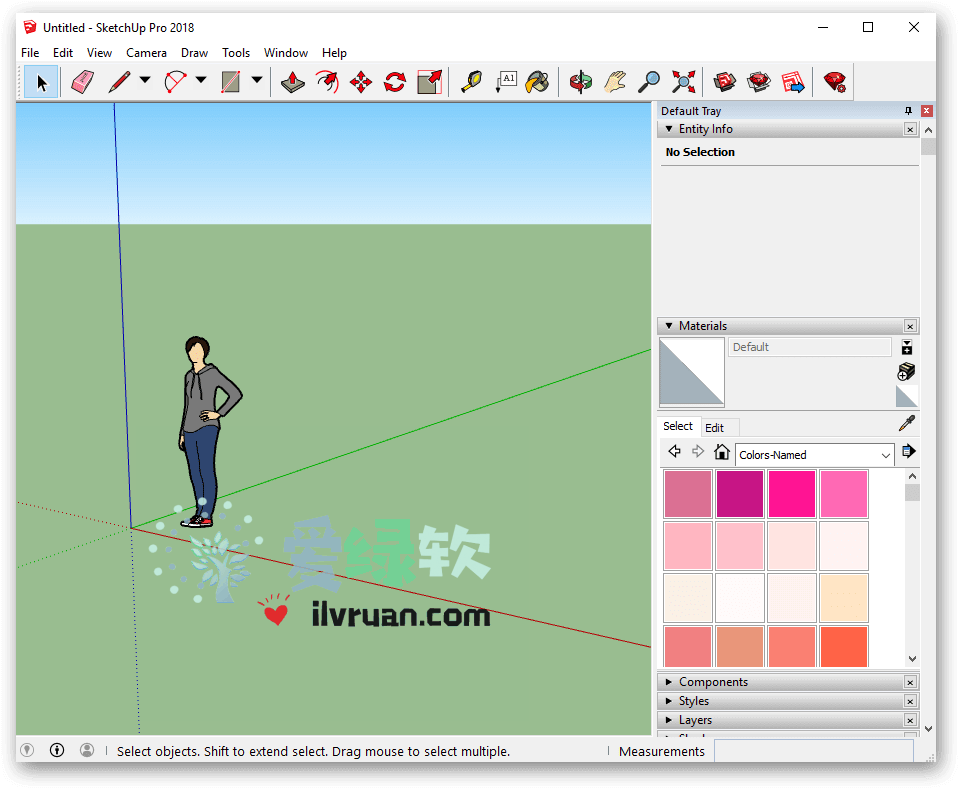The image size is (958, 788).
Task: Click the current material preview thumbnail
Action: coord(692,372)
